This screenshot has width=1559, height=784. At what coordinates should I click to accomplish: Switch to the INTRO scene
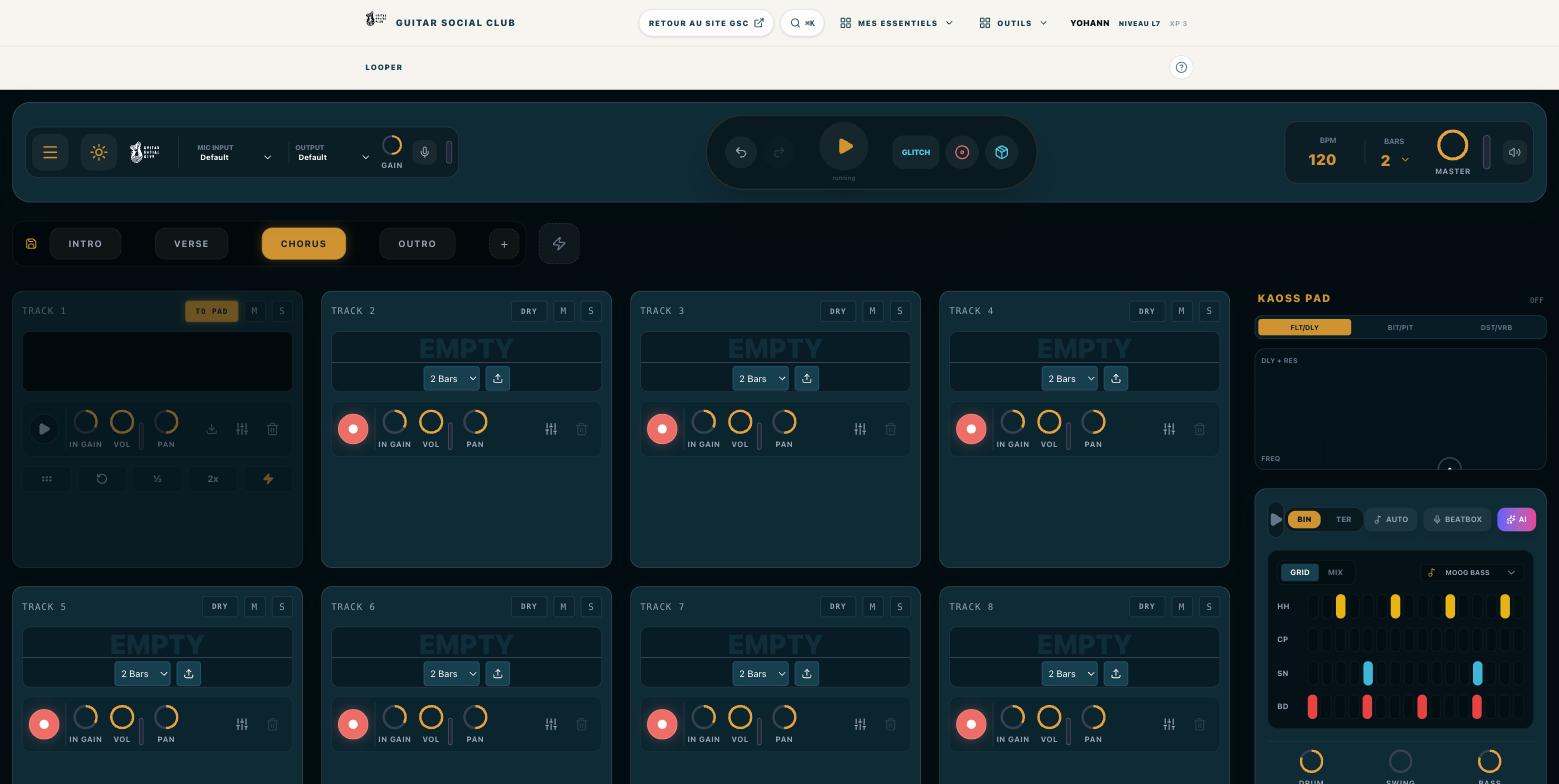point(85,244)
